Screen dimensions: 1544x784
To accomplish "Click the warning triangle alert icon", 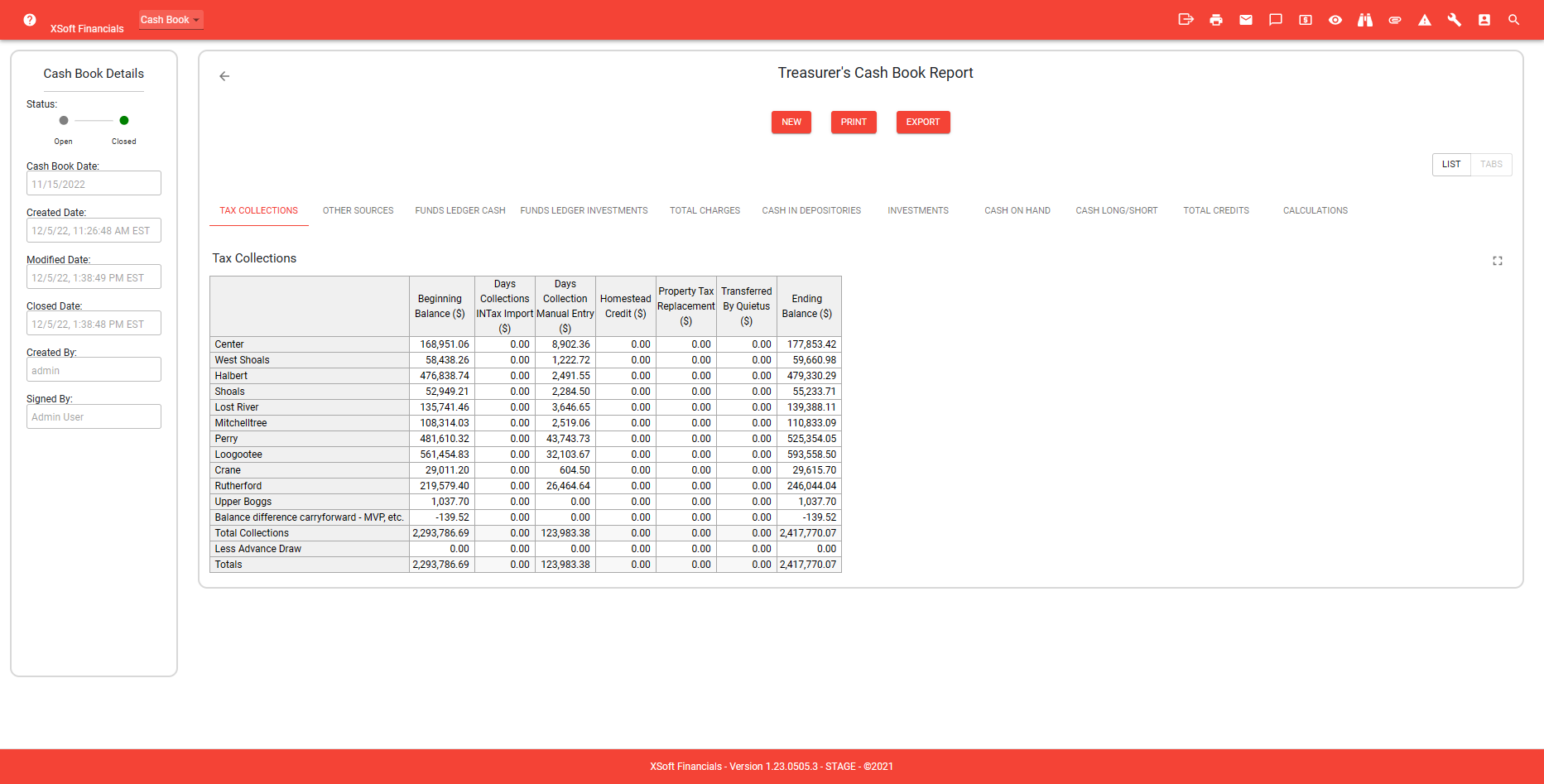I will pyautogui.click(x=1424, y=20).
